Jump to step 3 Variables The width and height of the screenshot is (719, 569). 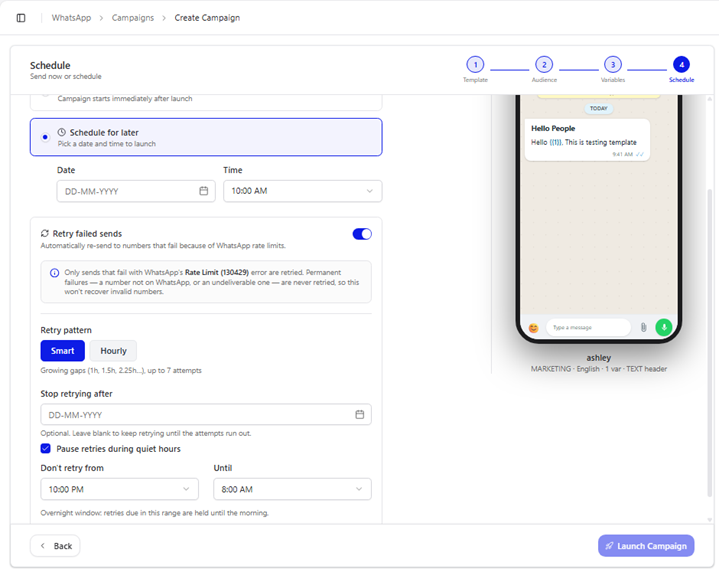tap(613, 65)
